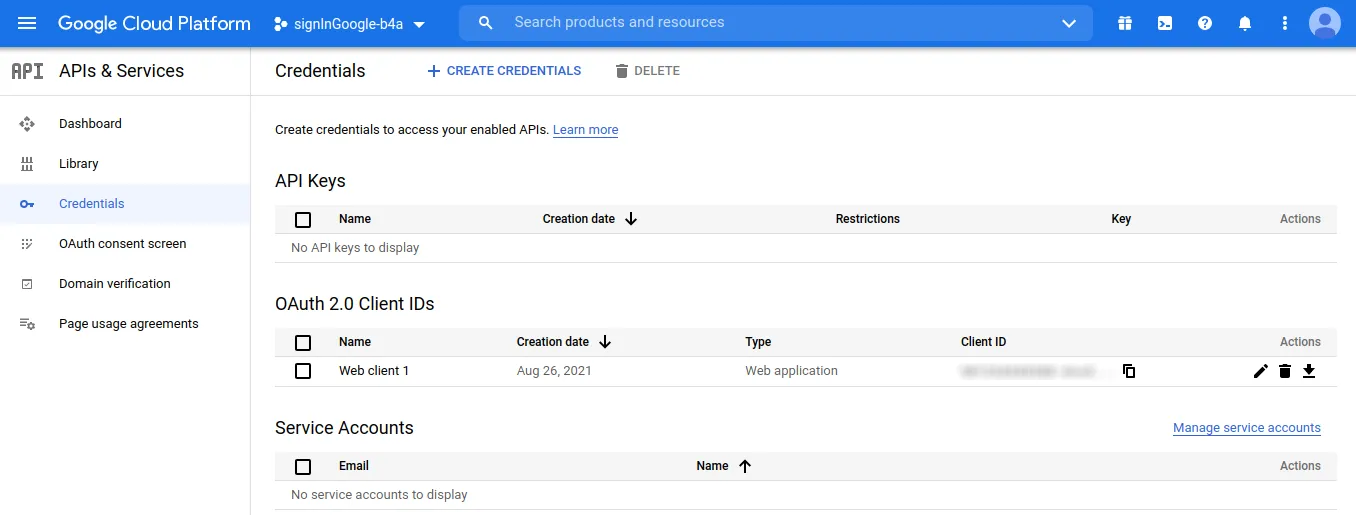Screen dimensions: 1356x515
Task: Open the hamburger navigation menu
Action: tap(27, 23)
